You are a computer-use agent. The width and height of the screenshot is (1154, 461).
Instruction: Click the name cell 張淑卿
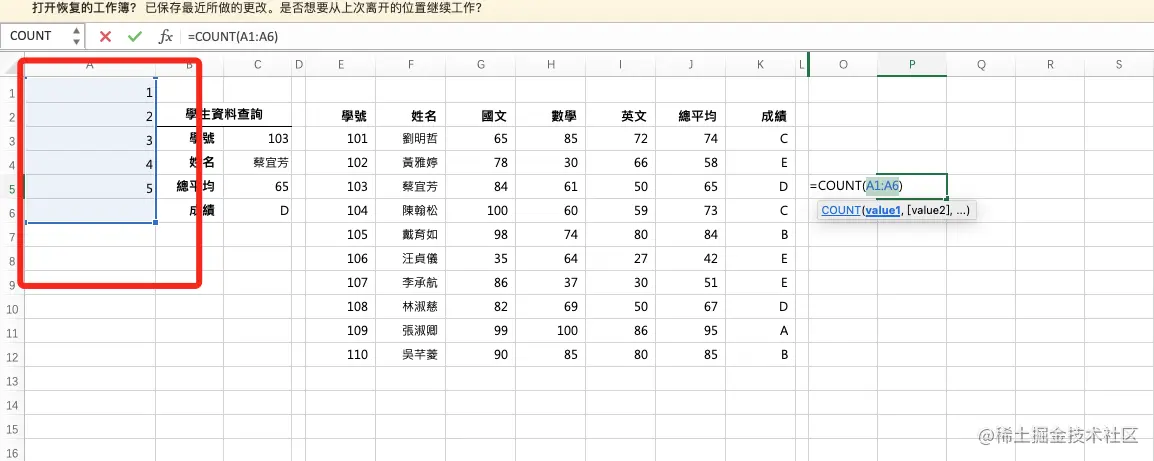pos(411,331)
